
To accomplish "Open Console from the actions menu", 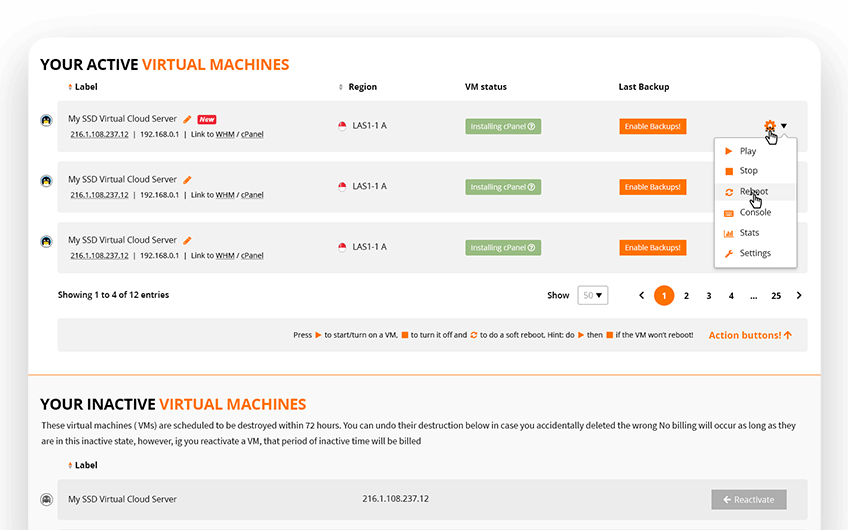I will click(x=756, y=212).
